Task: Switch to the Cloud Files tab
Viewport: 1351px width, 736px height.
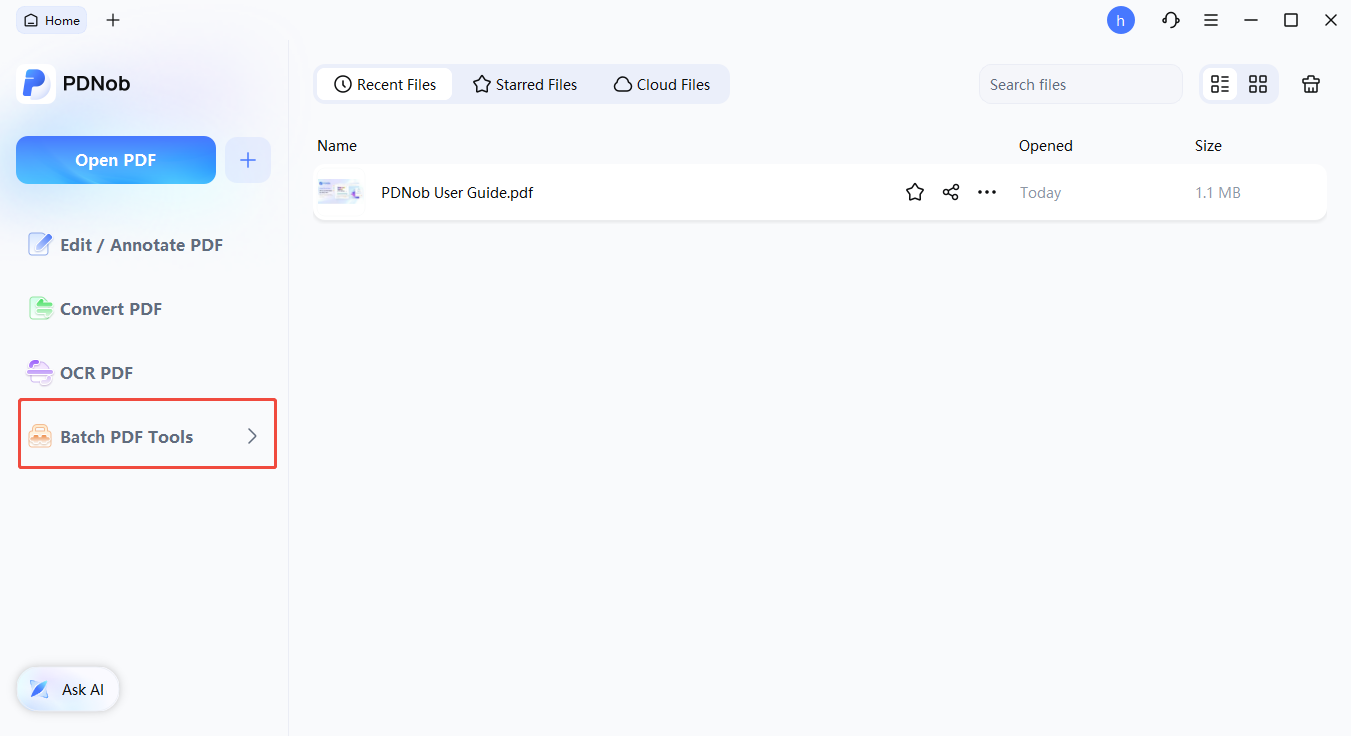Action: 661,84
